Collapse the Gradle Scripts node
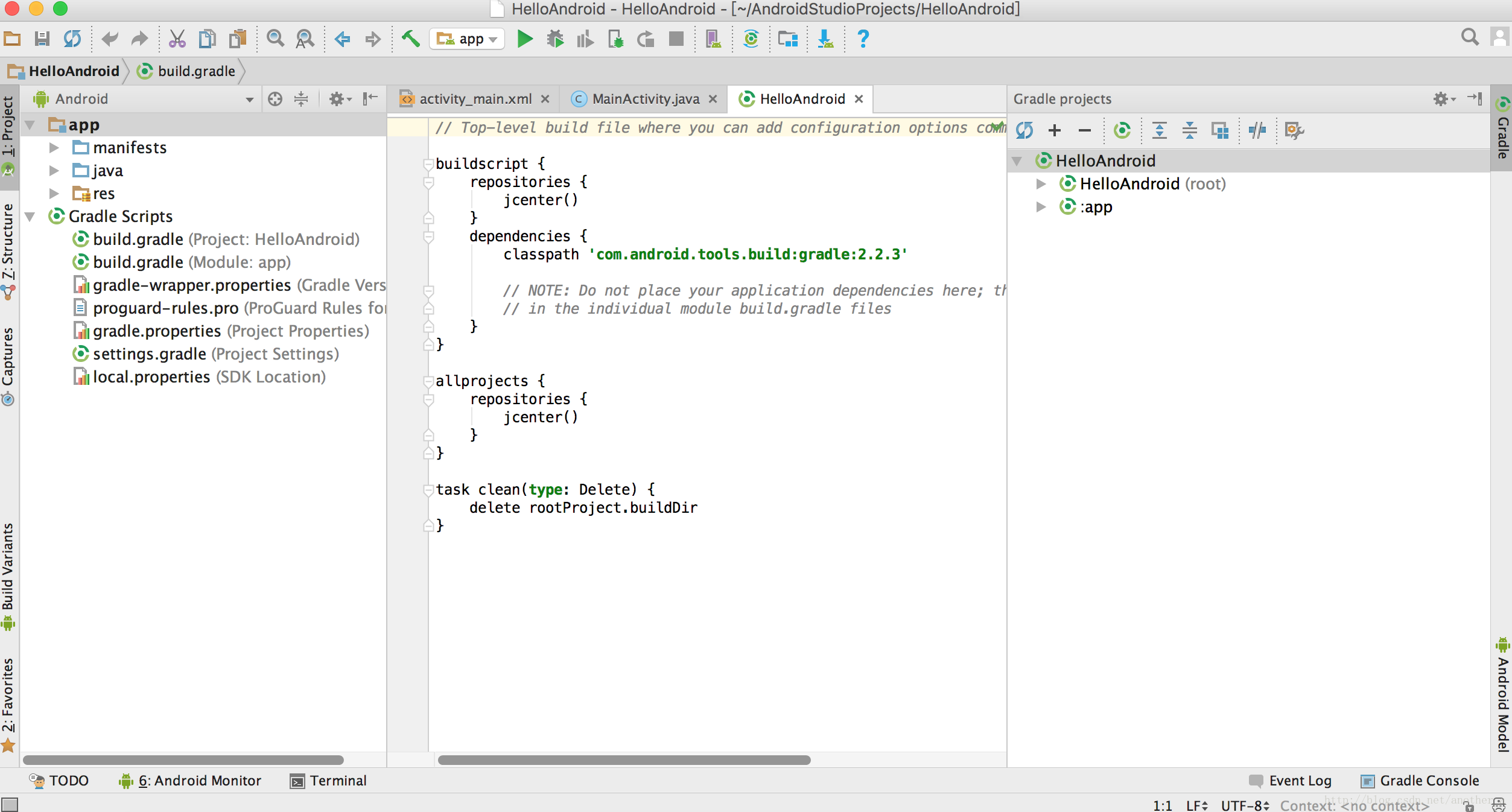Screen dimensions: 1512x812 coord(29,217)
